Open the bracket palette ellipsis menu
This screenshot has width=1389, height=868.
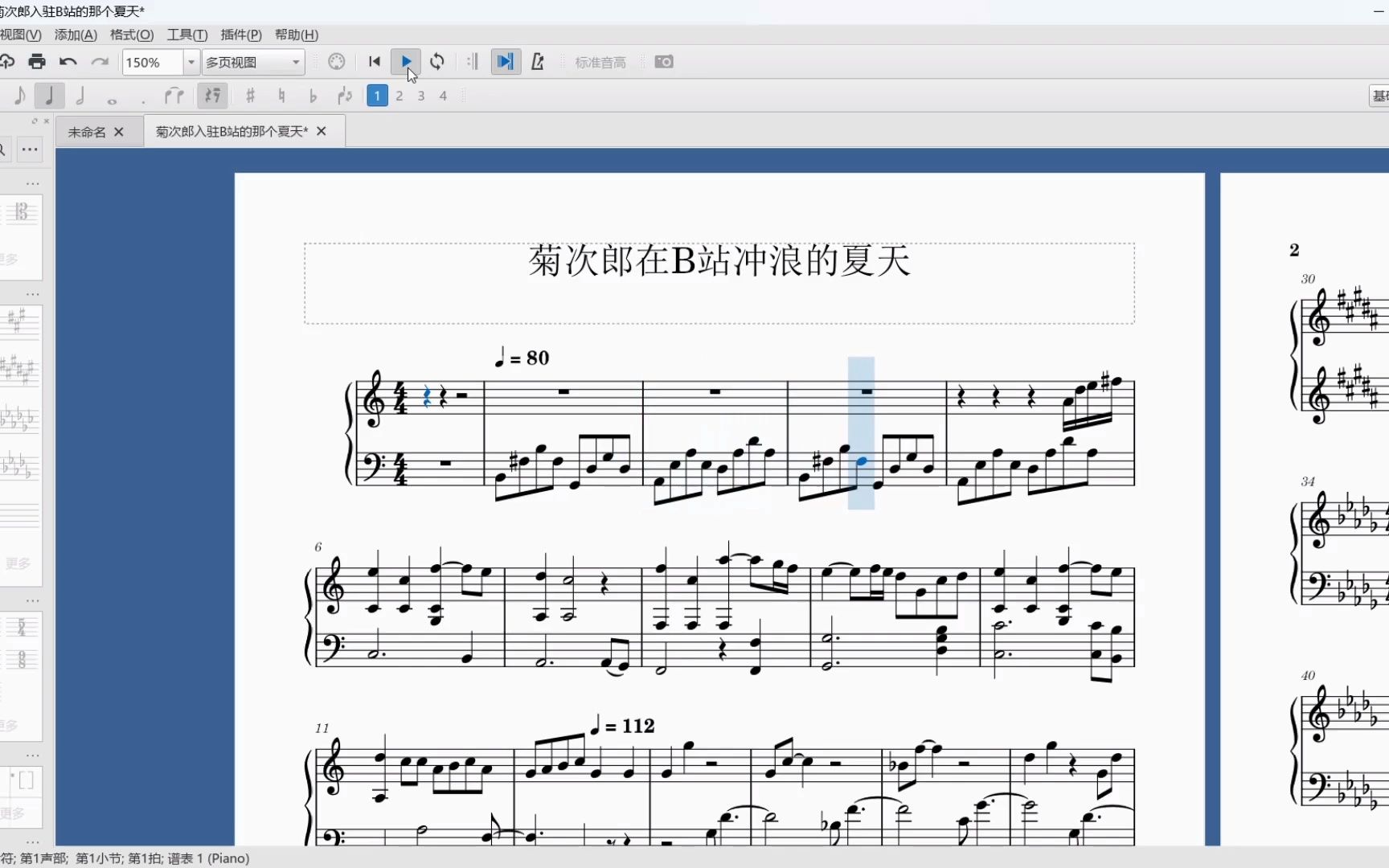point(33,756)
